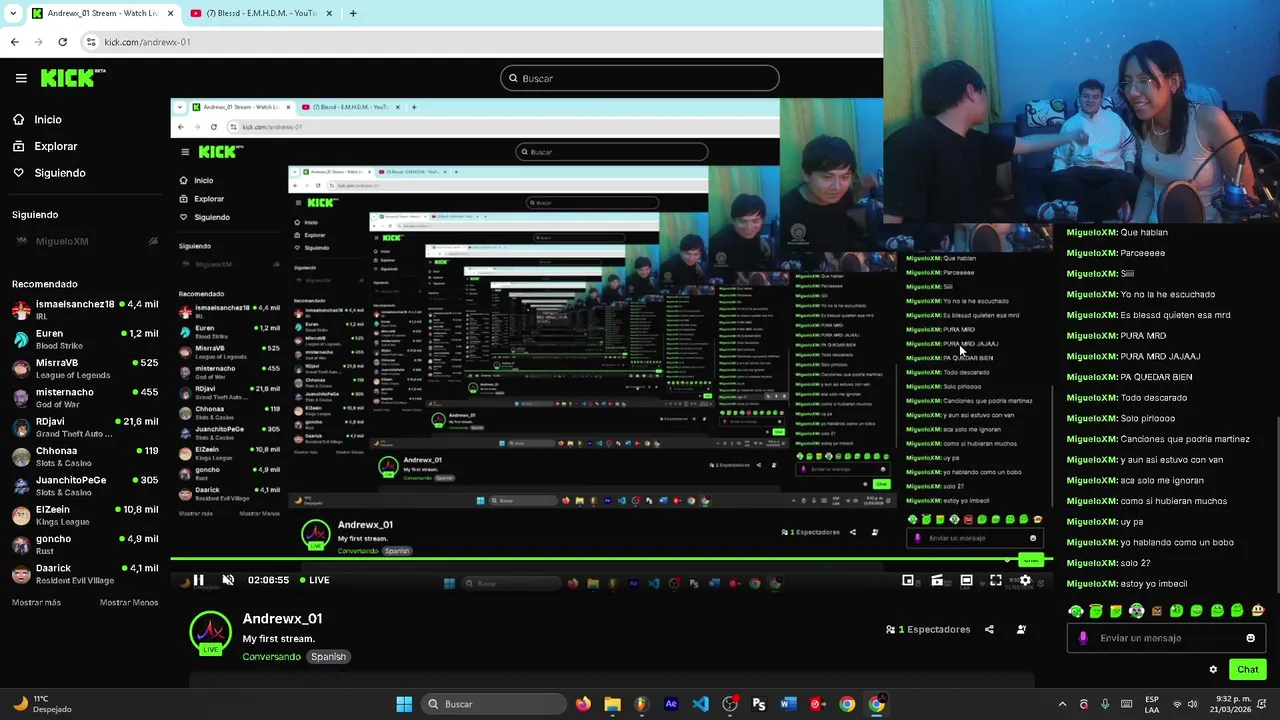
Task: Open MigueloXM followed channel
Action: (85, 241)
